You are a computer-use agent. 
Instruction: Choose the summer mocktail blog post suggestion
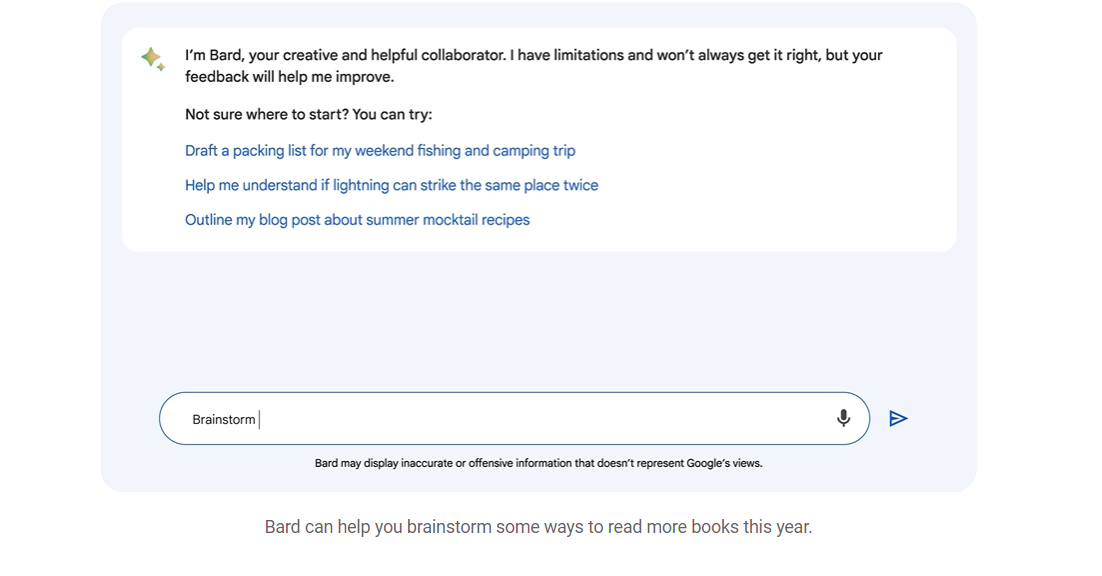click(357, 220)
